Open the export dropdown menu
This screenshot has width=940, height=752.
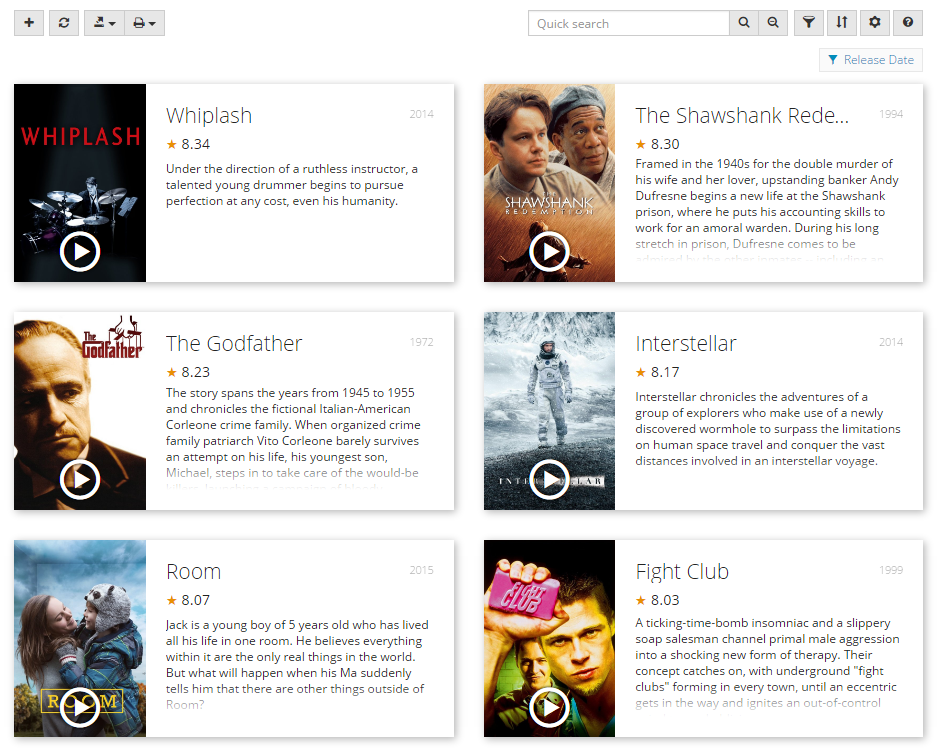point(104,23)
